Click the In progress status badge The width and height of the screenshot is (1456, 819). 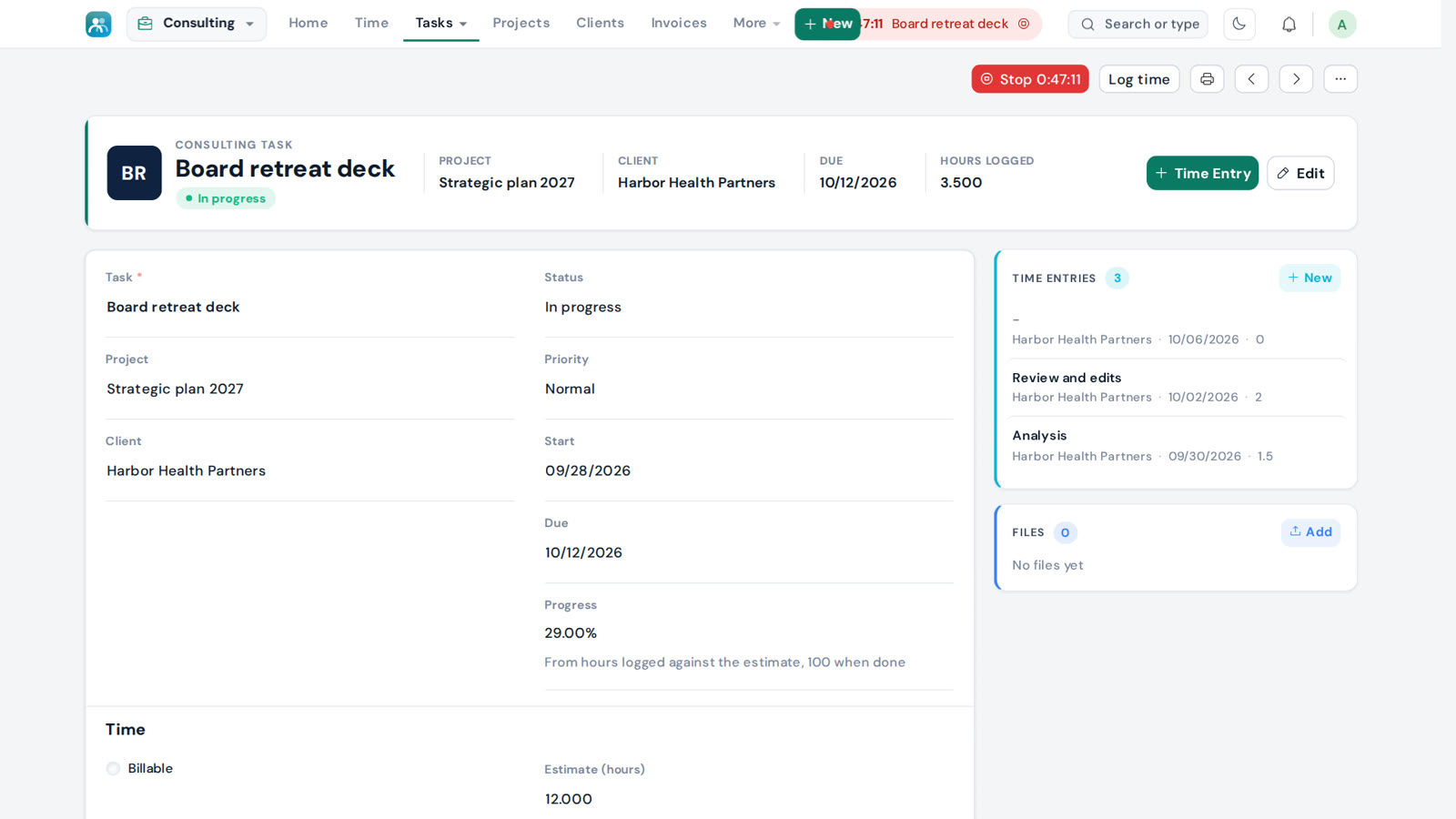tap(226, 198)
